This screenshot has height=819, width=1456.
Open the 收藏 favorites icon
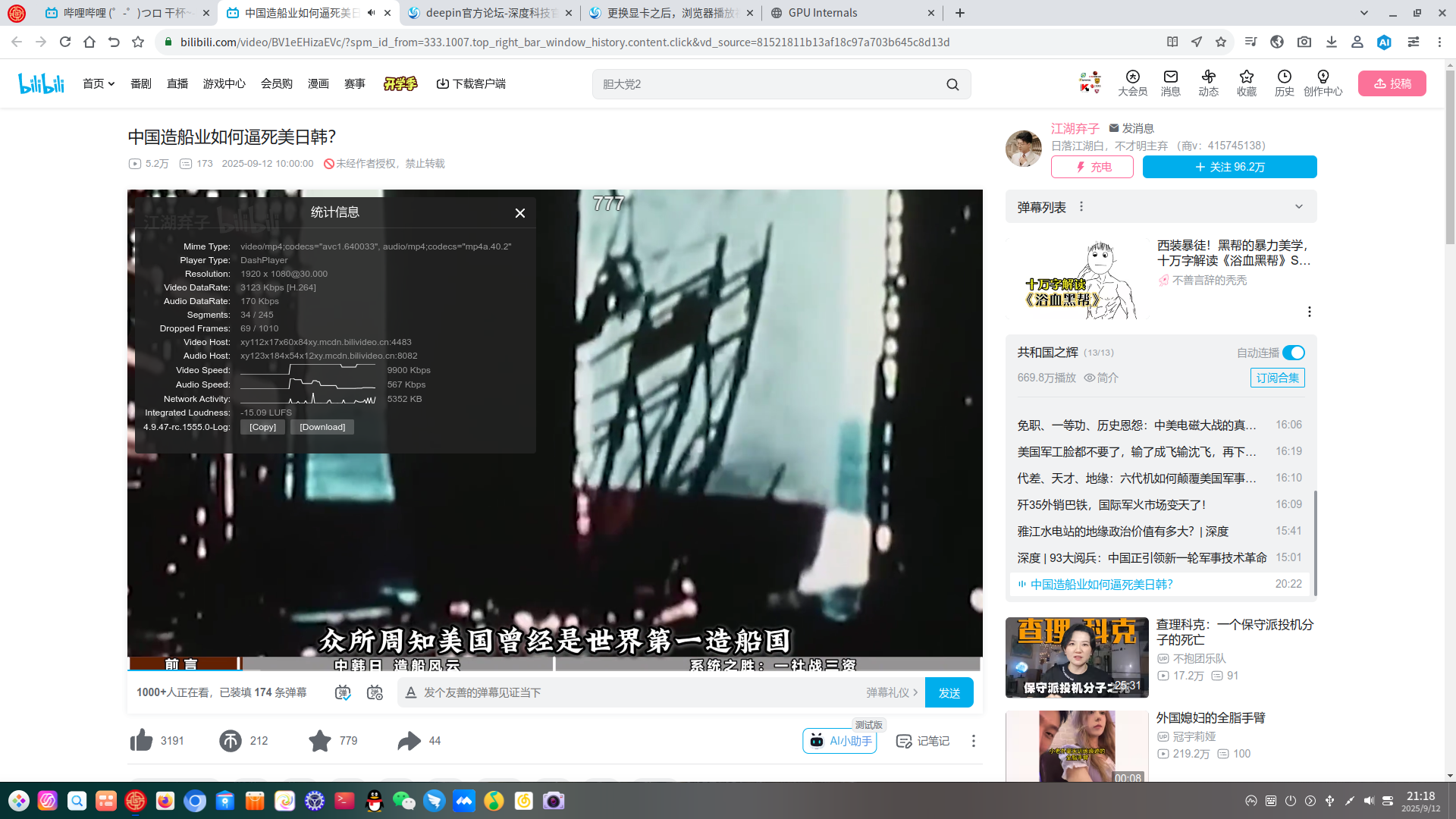tap(1247, 83)
